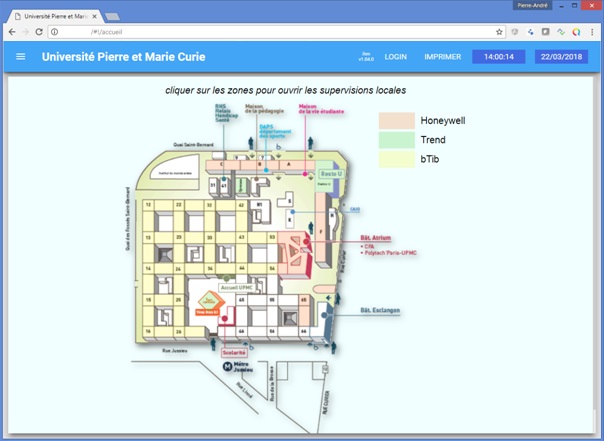The height and width of the screenshot is (441, 604).
Task: Close the Université Pierre et Marie Curie tab
Action: [x=94, y=17]
